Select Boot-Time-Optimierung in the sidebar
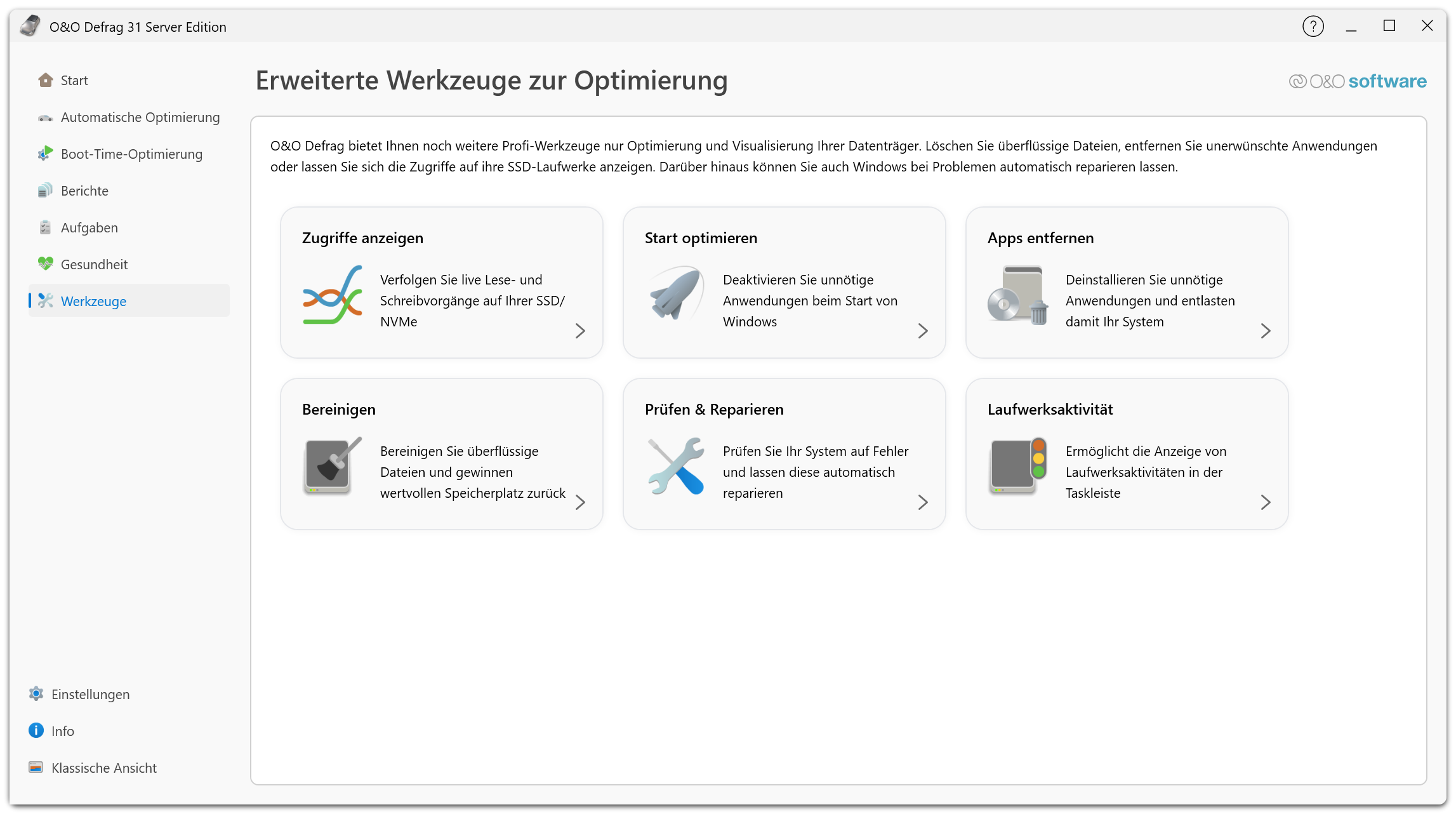1456x814 pixels. tap(129, 154)
